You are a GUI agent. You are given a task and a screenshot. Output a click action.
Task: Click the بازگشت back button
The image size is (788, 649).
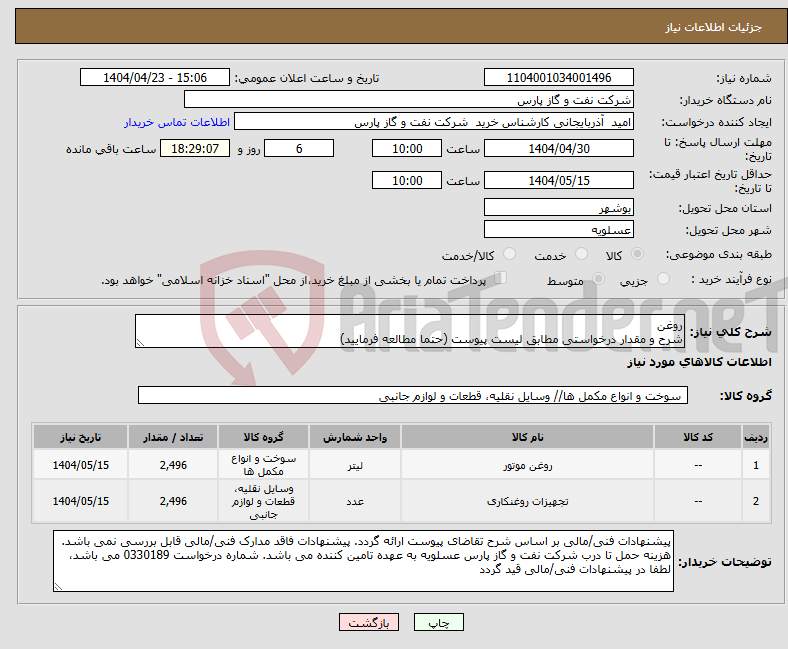tap(369, 622)
